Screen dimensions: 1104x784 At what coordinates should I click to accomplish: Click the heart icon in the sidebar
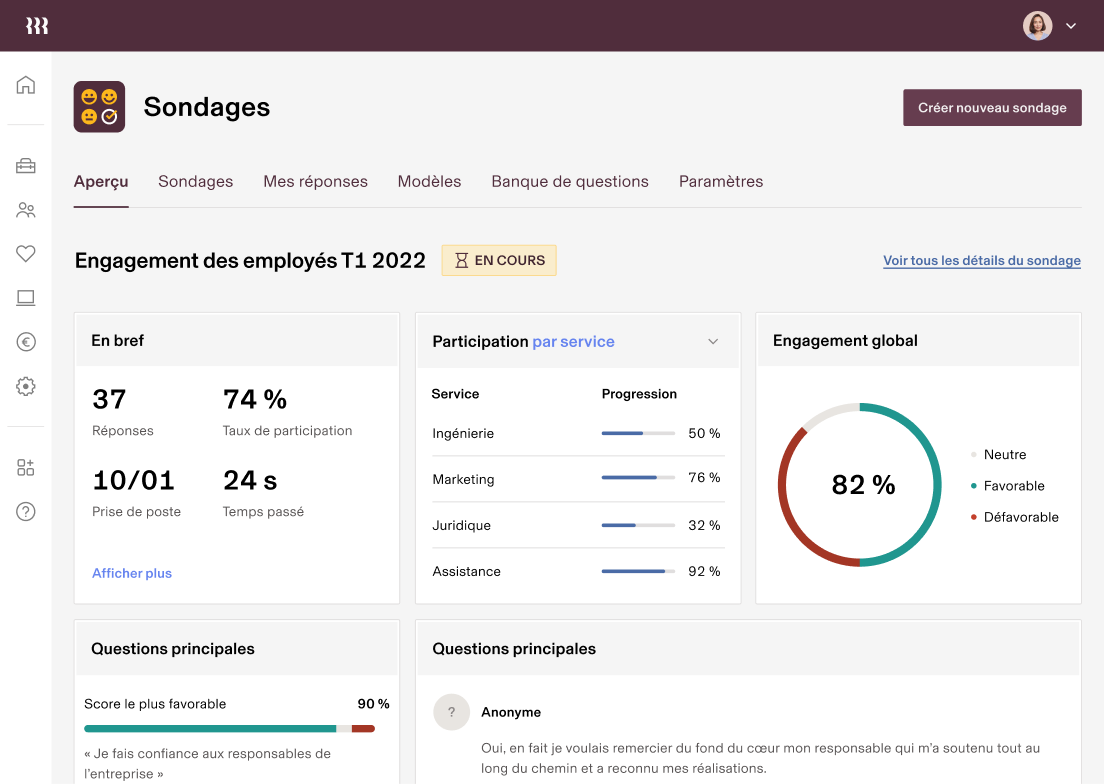coord(26,254)
